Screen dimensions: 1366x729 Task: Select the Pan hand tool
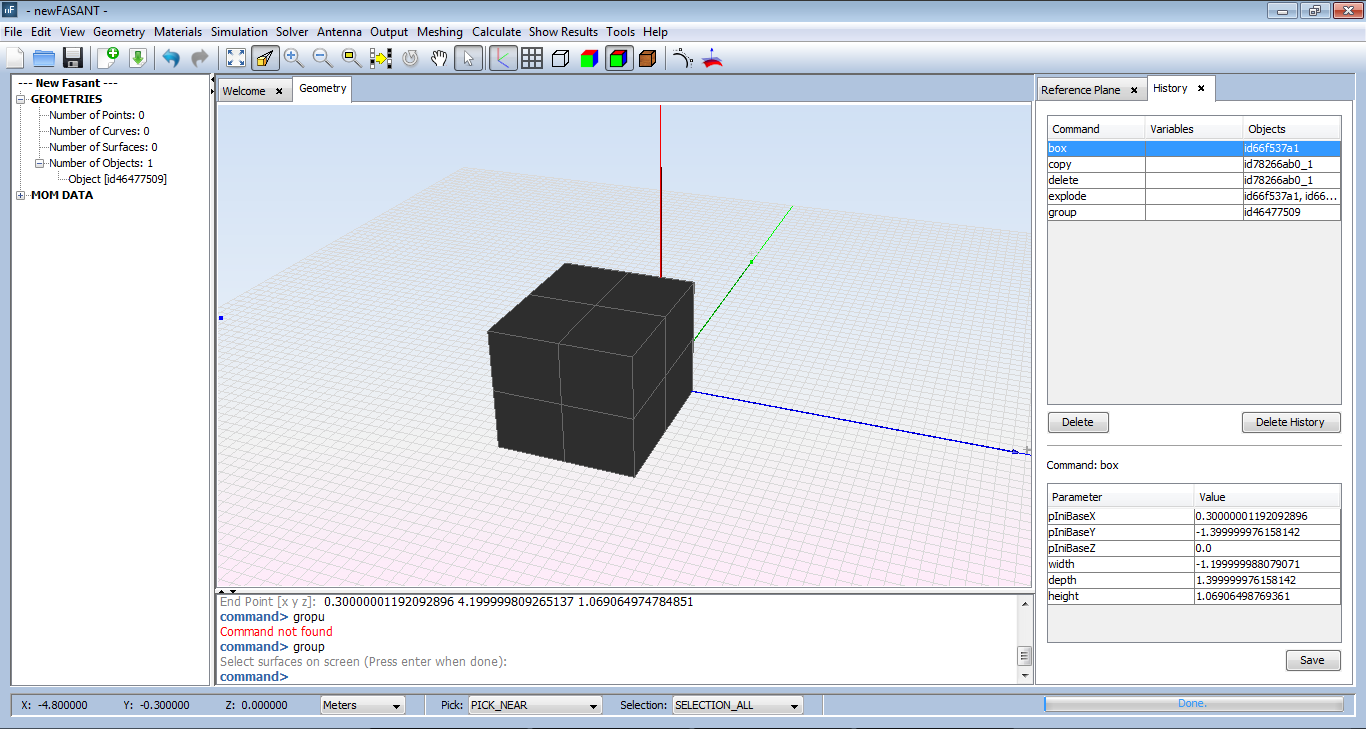(x=438, y=58)
